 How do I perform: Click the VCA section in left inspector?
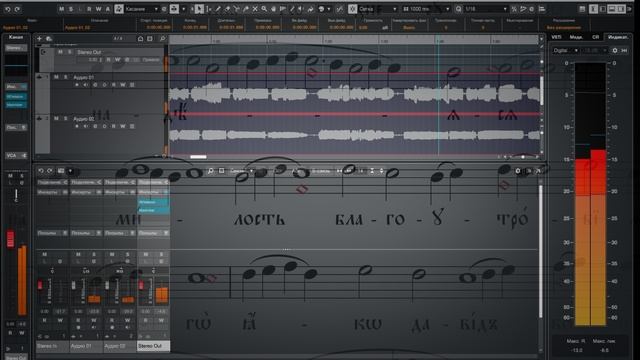(x=16, y=156)
